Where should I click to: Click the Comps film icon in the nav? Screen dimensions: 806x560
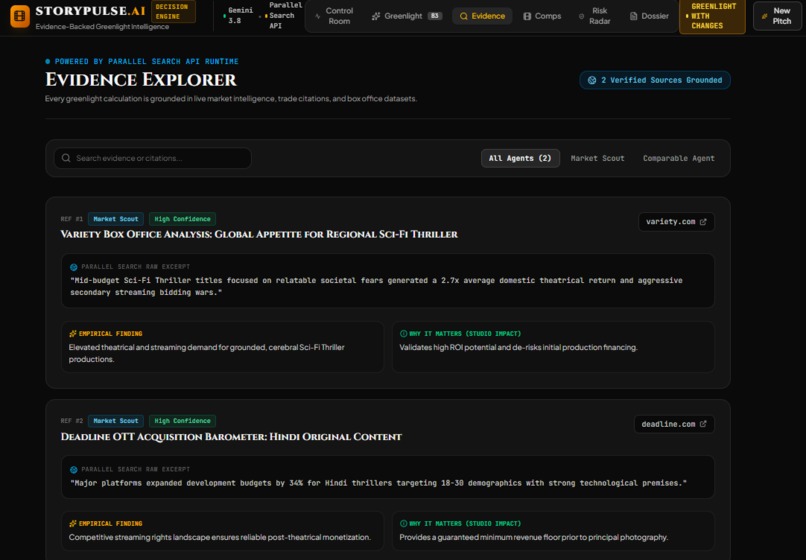coord(527,16)
